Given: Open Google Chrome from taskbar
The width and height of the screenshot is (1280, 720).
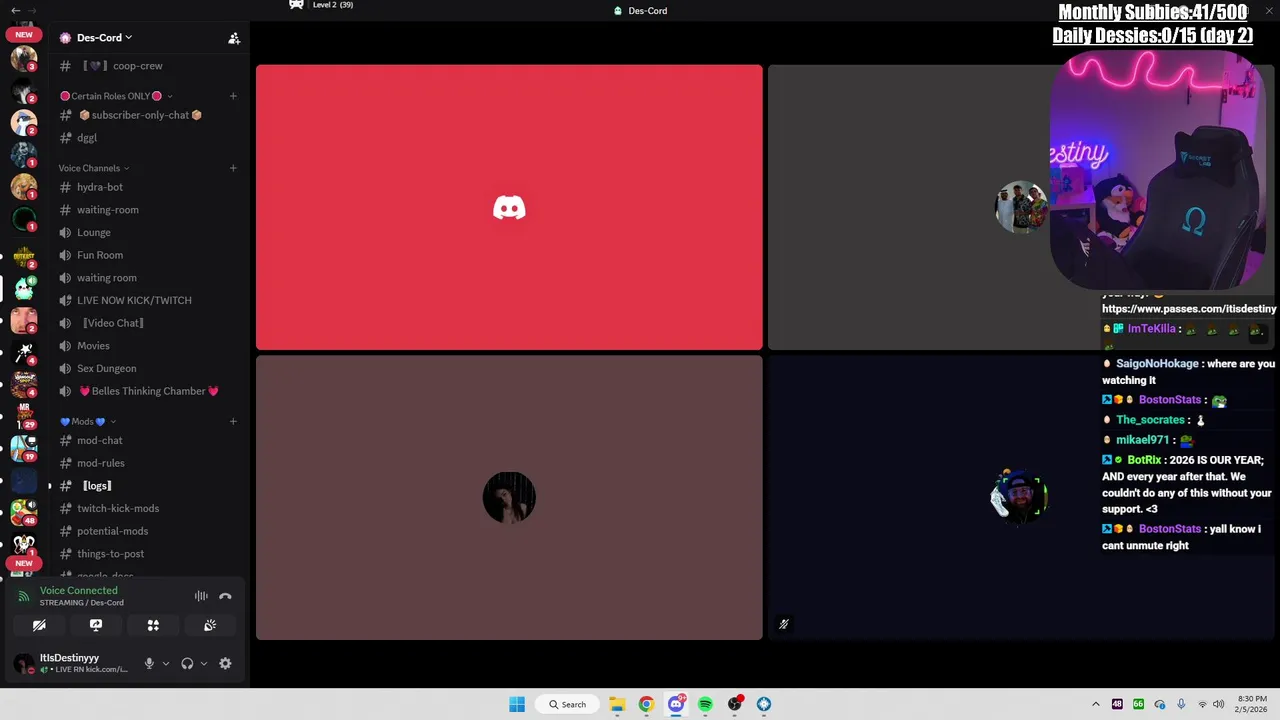Looking at the screenshot, I should 646,704.
